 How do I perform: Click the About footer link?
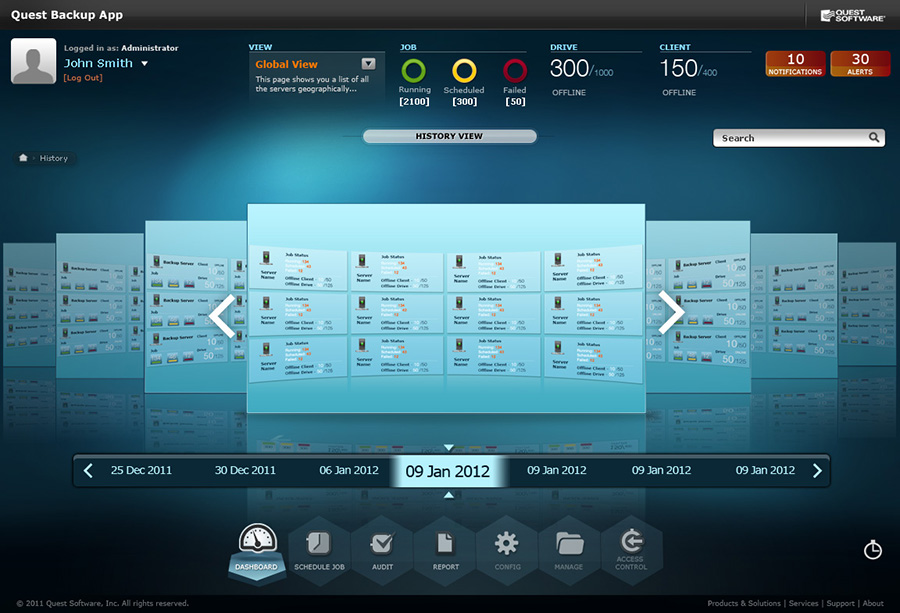point(873,603)
